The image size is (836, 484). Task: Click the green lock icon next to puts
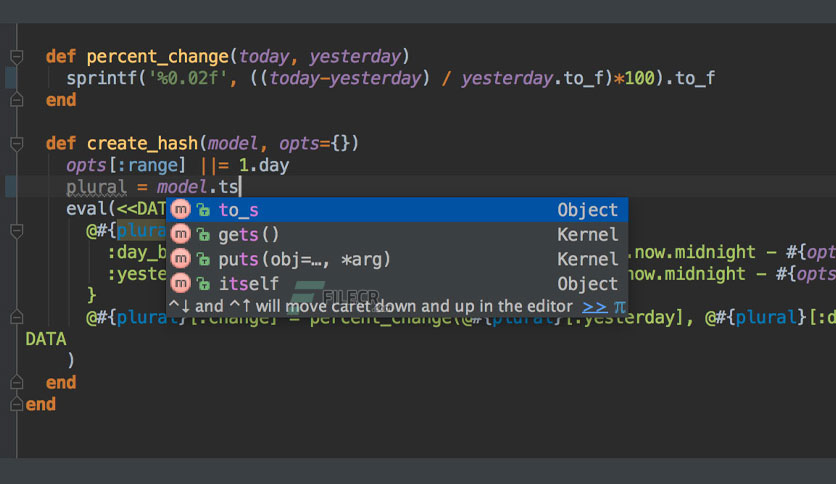[203, 260]
